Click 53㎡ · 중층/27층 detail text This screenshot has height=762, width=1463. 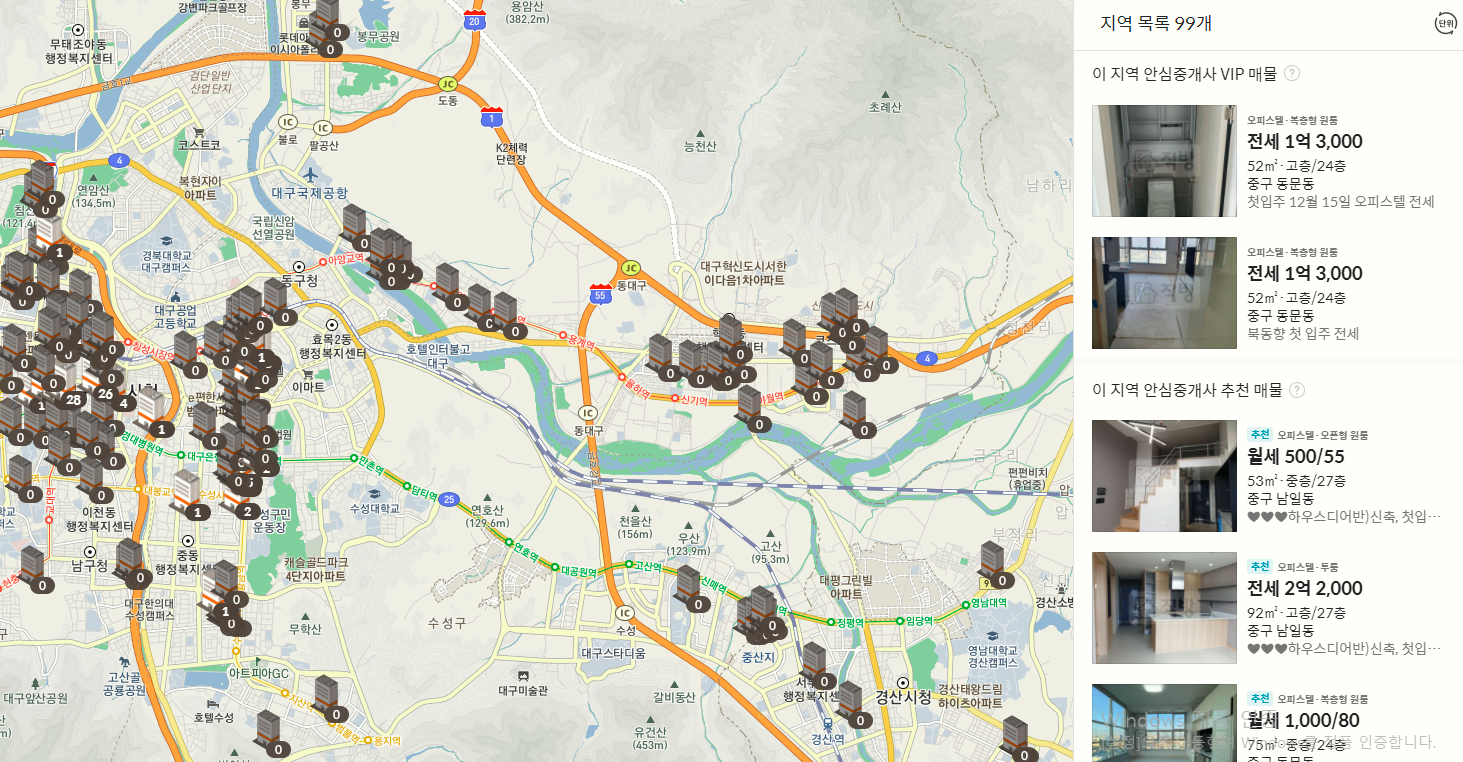(x=1296, y=480)
